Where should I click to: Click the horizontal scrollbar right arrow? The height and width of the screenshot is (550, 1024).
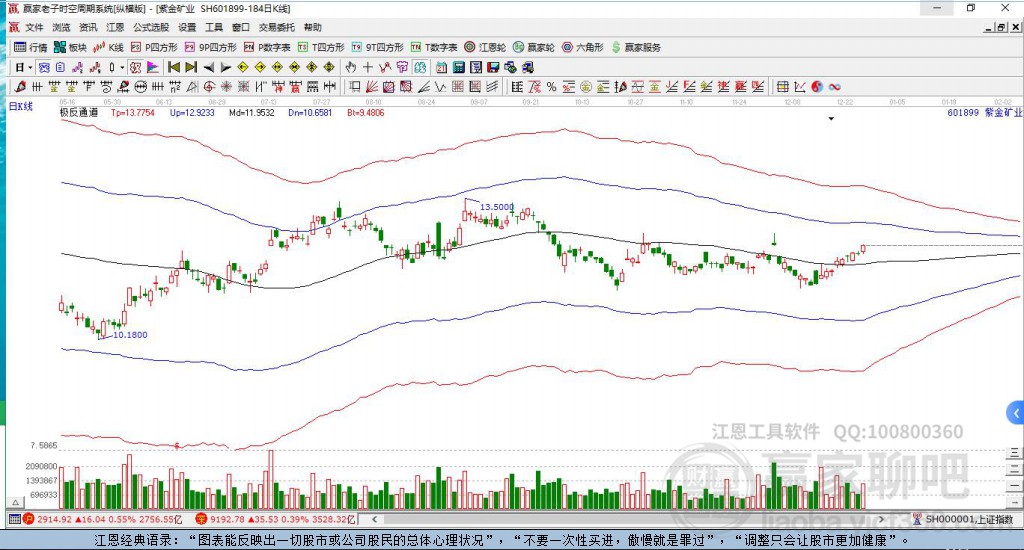pos(881,519)
